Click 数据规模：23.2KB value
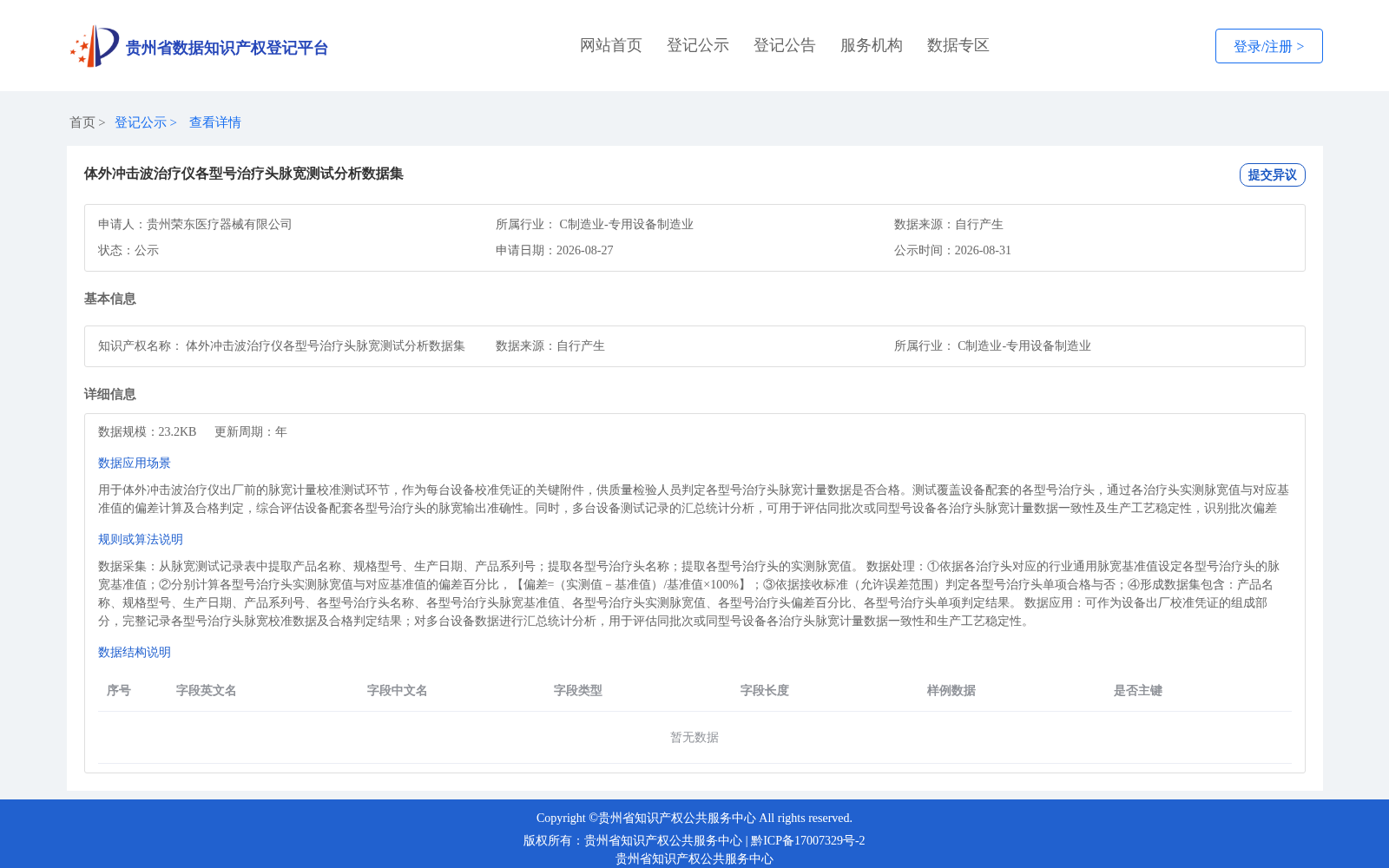The height and width of the screenshot is (868, 1389). pyautogui.click(x=148, y=432)
